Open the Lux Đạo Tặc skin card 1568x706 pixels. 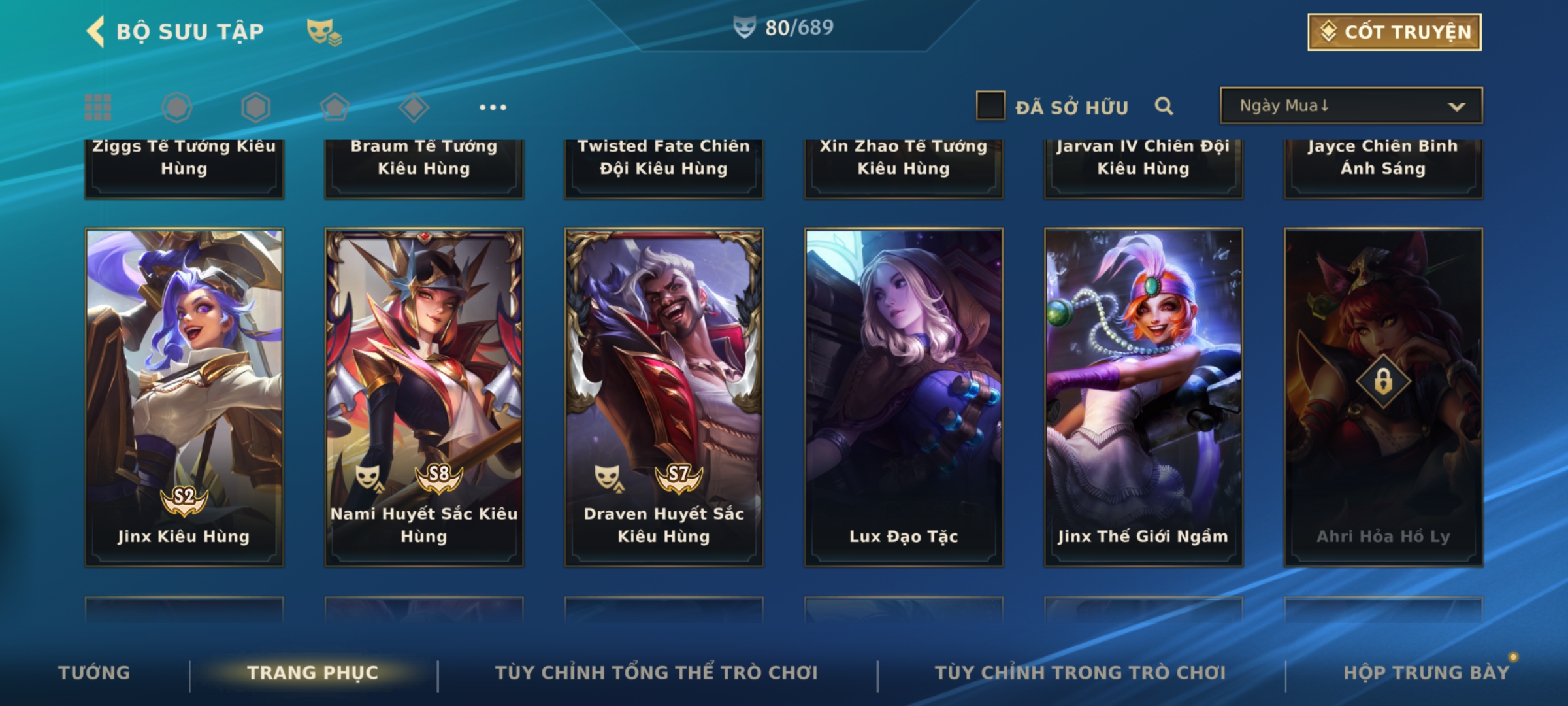pyautogui.click(x=904, y=397)
